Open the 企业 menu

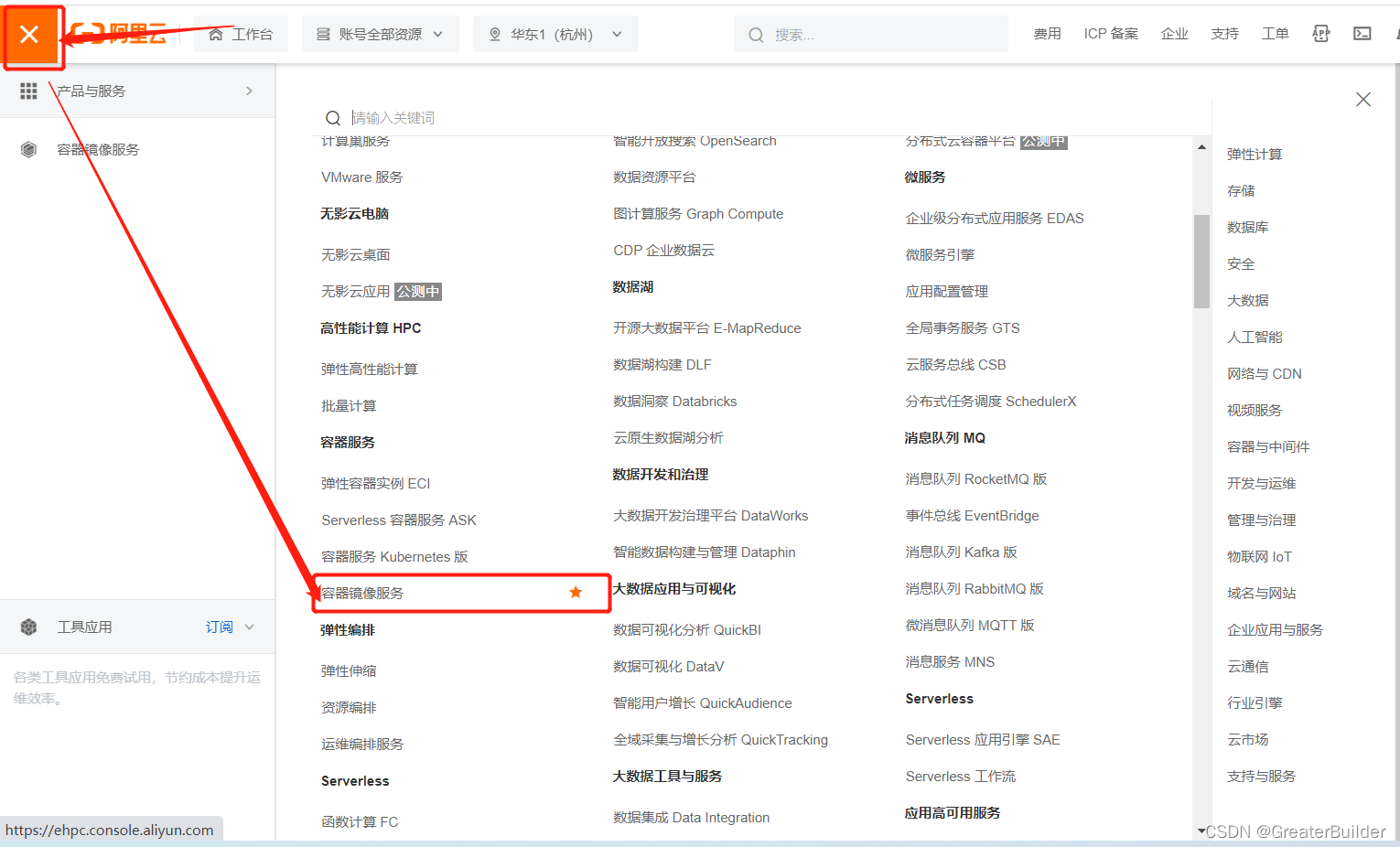click(1174, 34)
